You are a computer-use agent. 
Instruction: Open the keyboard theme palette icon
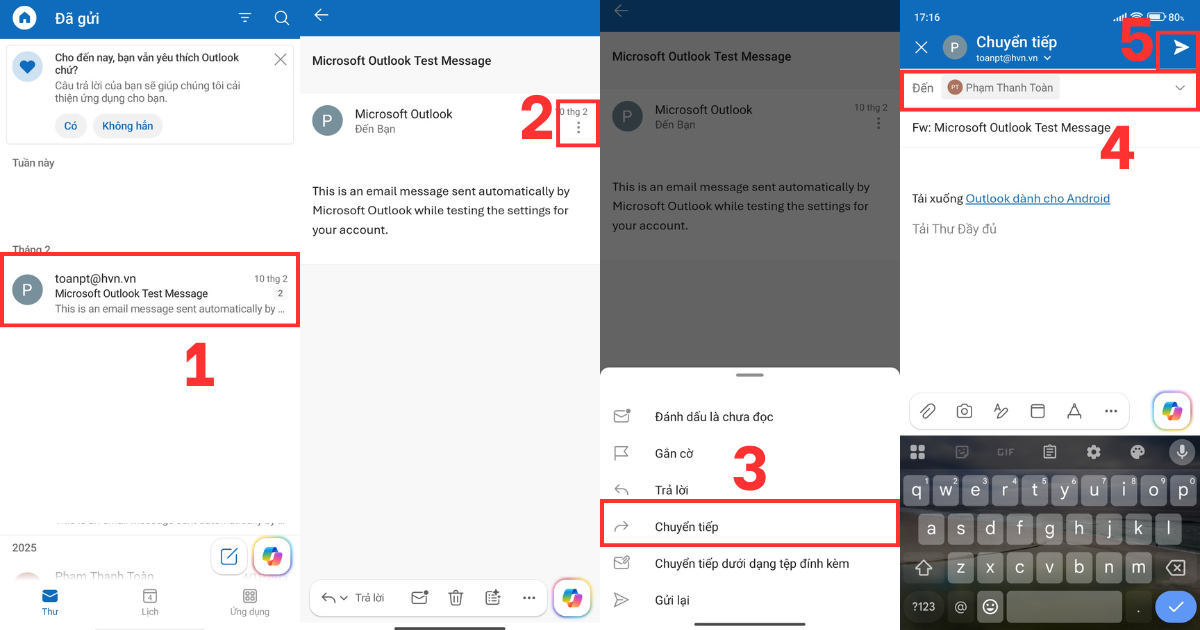[x=1138, y=452]
